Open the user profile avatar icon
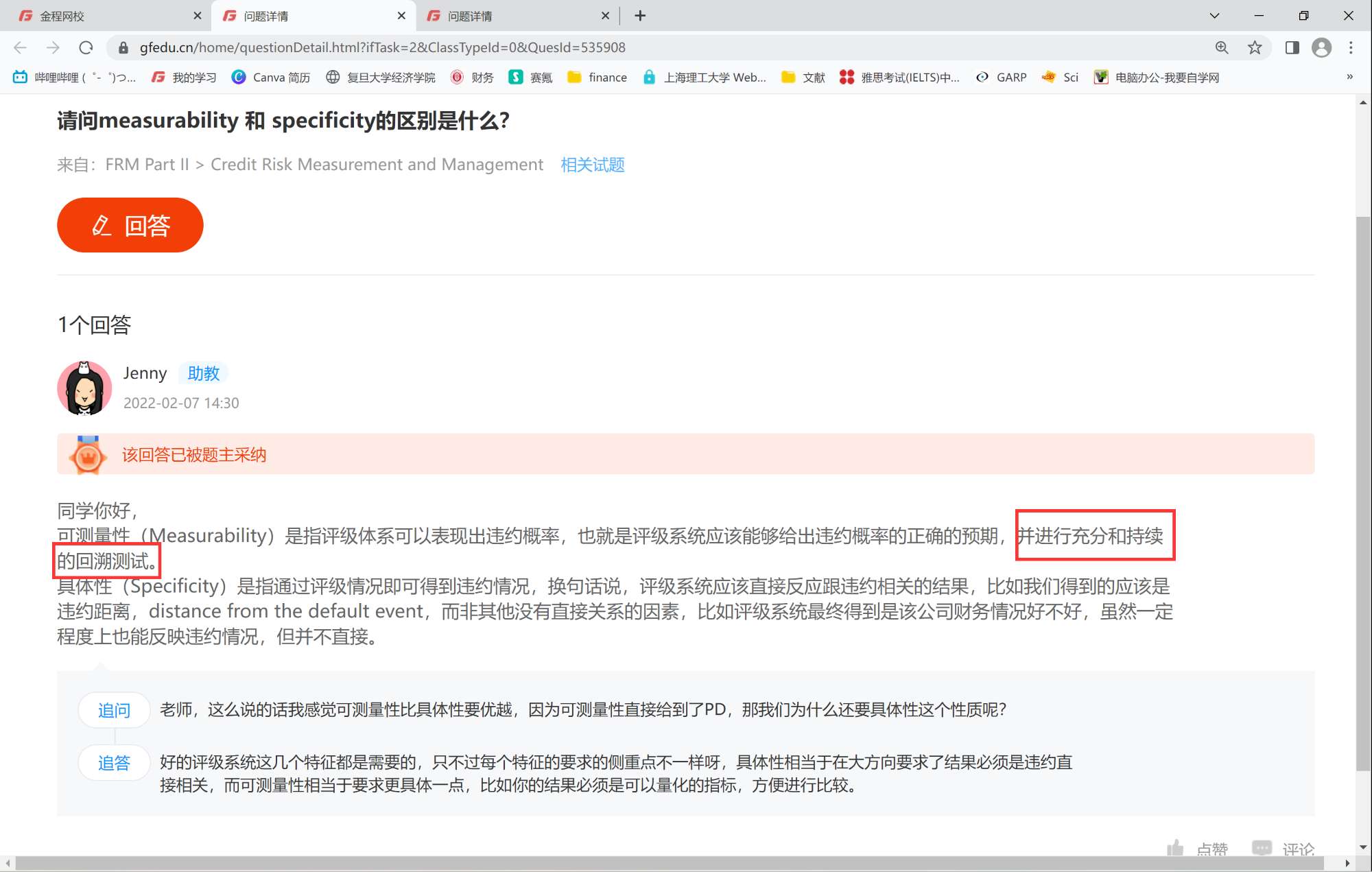This screenshot has width=1372, height=872. click(1321, 47)
